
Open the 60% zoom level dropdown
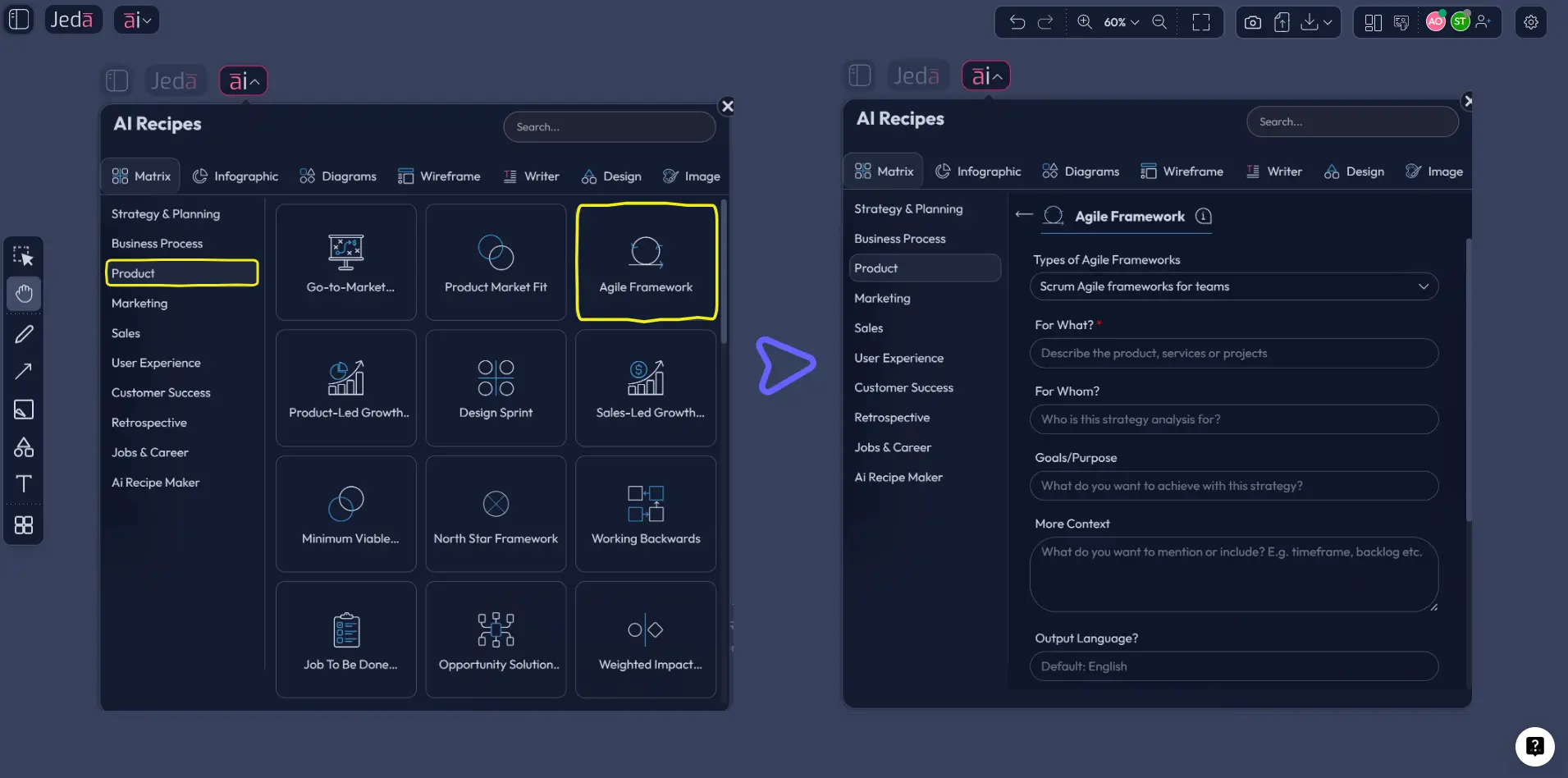tap(1121, 22)
